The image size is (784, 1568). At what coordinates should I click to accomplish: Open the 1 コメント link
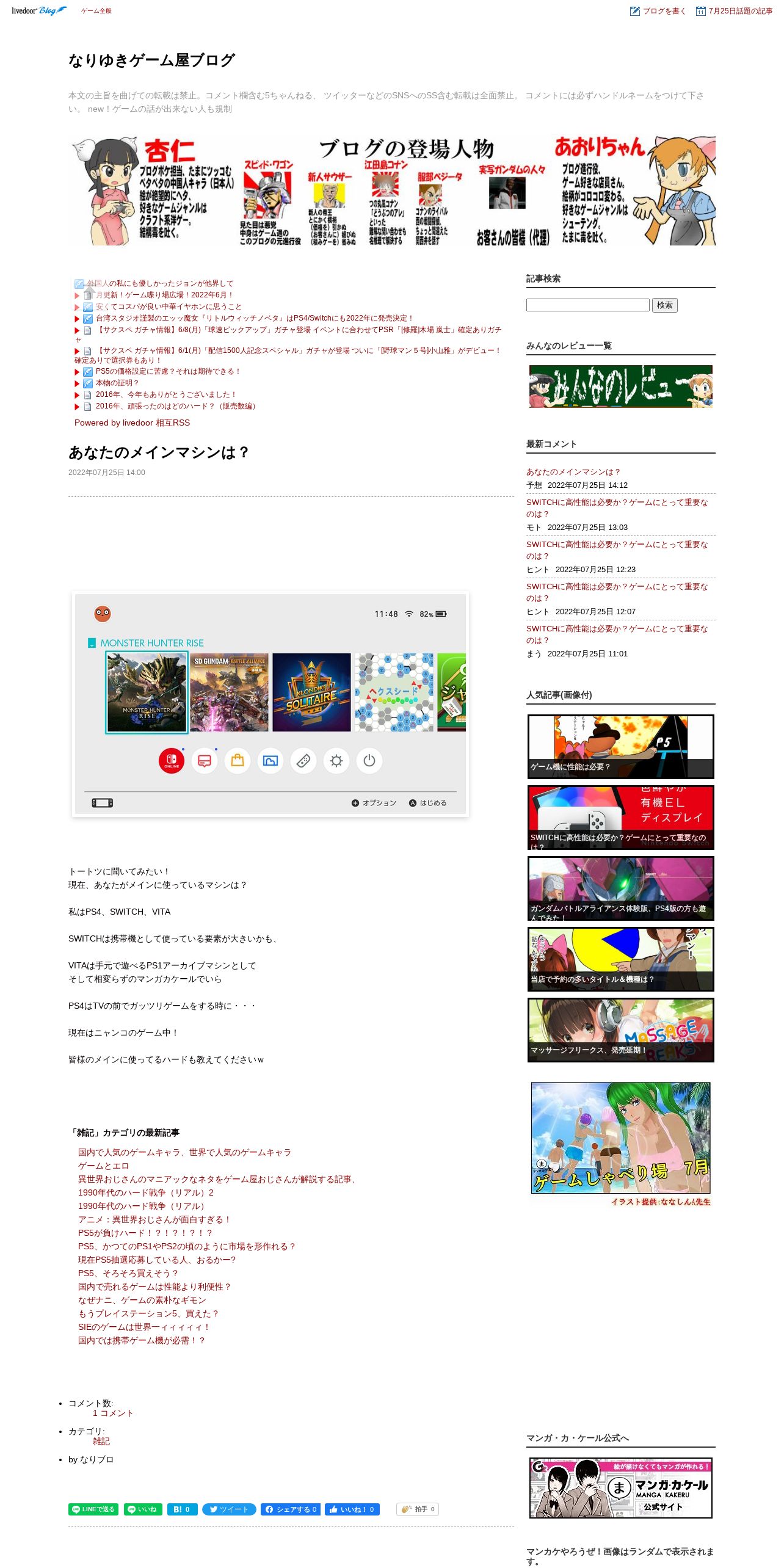point(112,1413)
